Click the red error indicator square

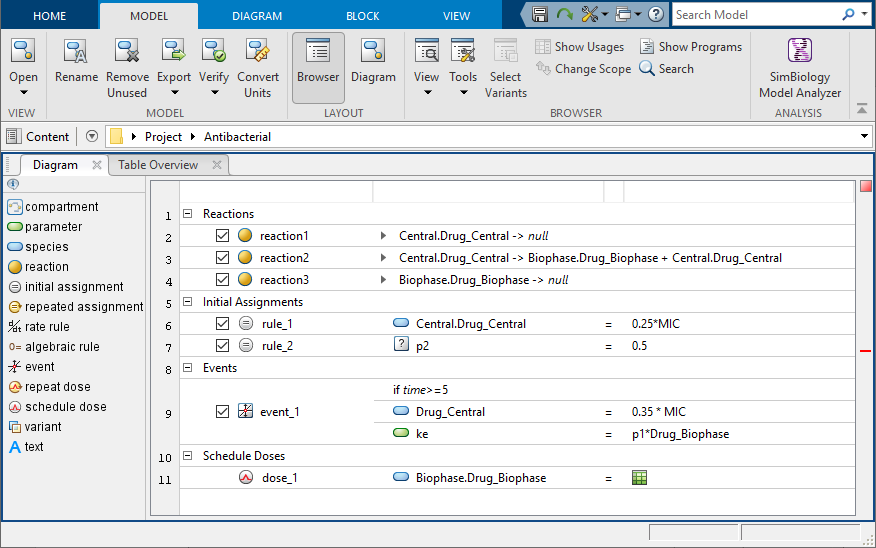(865, 186)
